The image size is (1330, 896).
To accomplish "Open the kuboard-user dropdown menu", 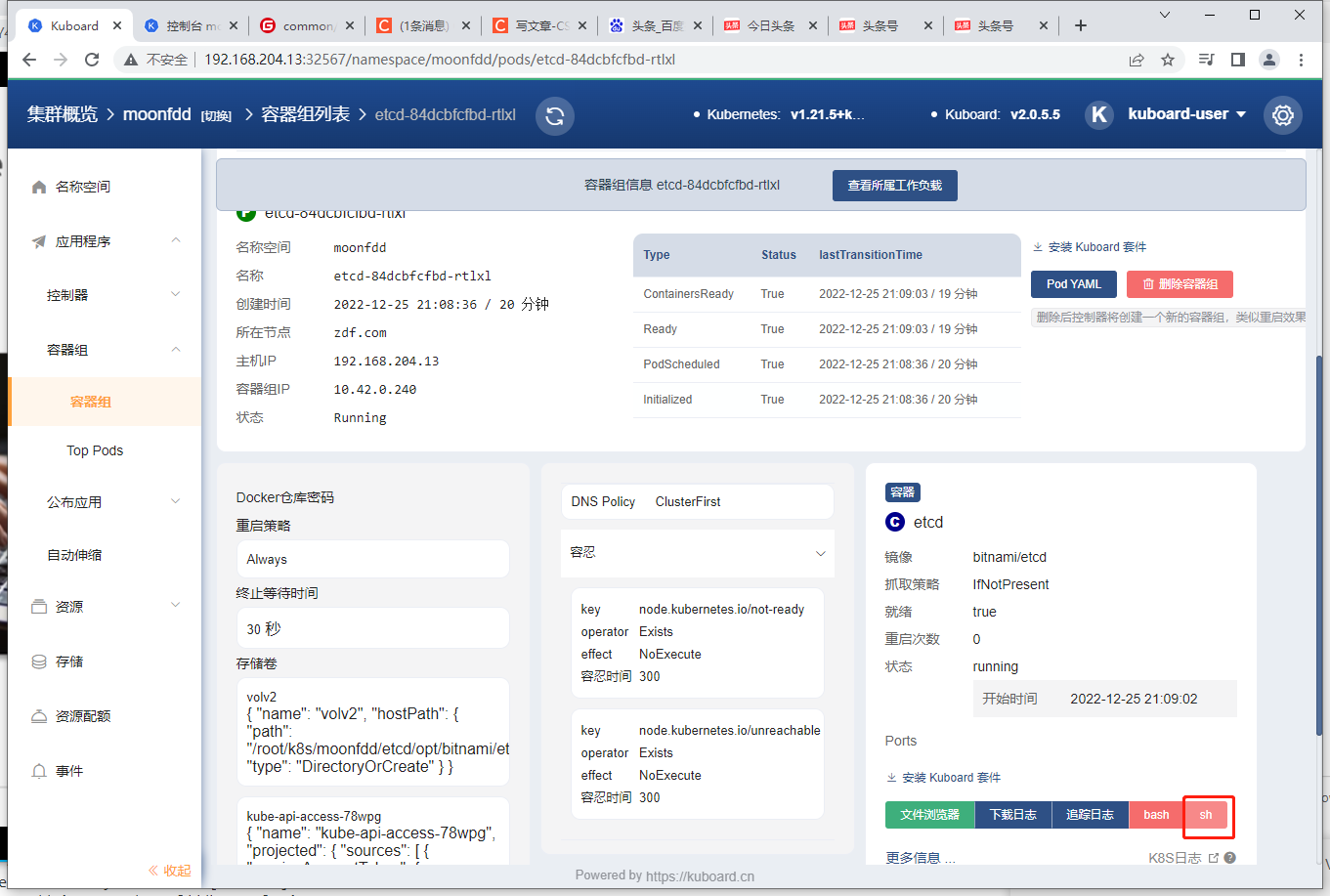I will pos(1186,114).
